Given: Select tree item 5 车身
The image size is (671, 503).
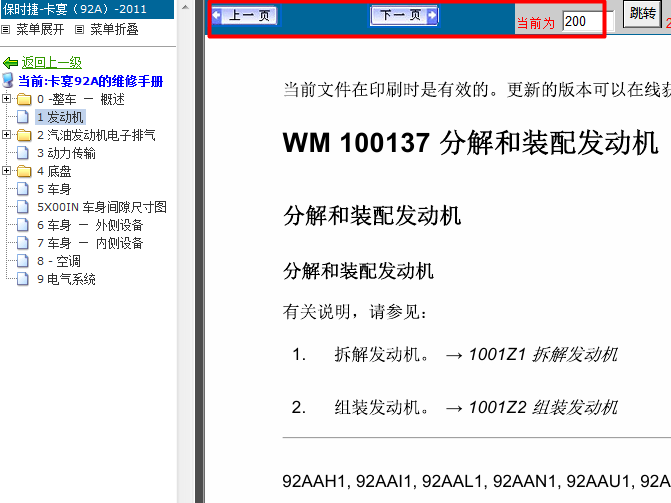Looking at the screenshot, I should click(x=54, y=189).
